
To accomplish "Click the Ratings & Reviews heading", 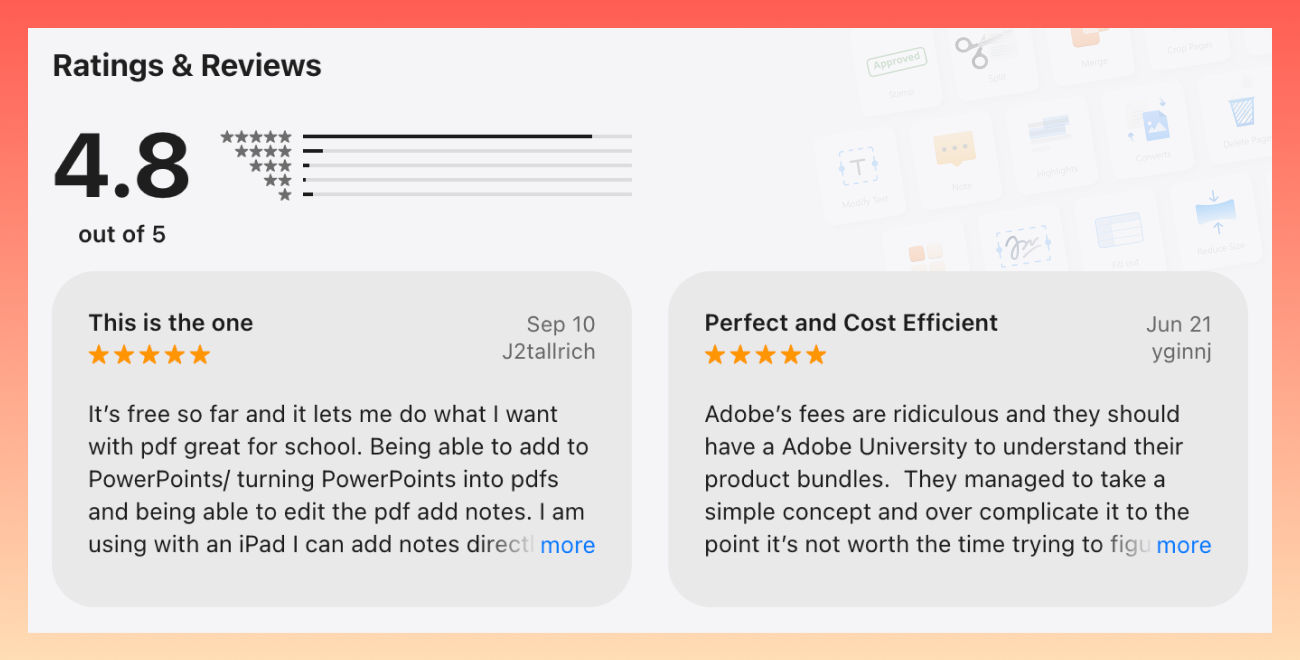I will click(x=187, y=66).
